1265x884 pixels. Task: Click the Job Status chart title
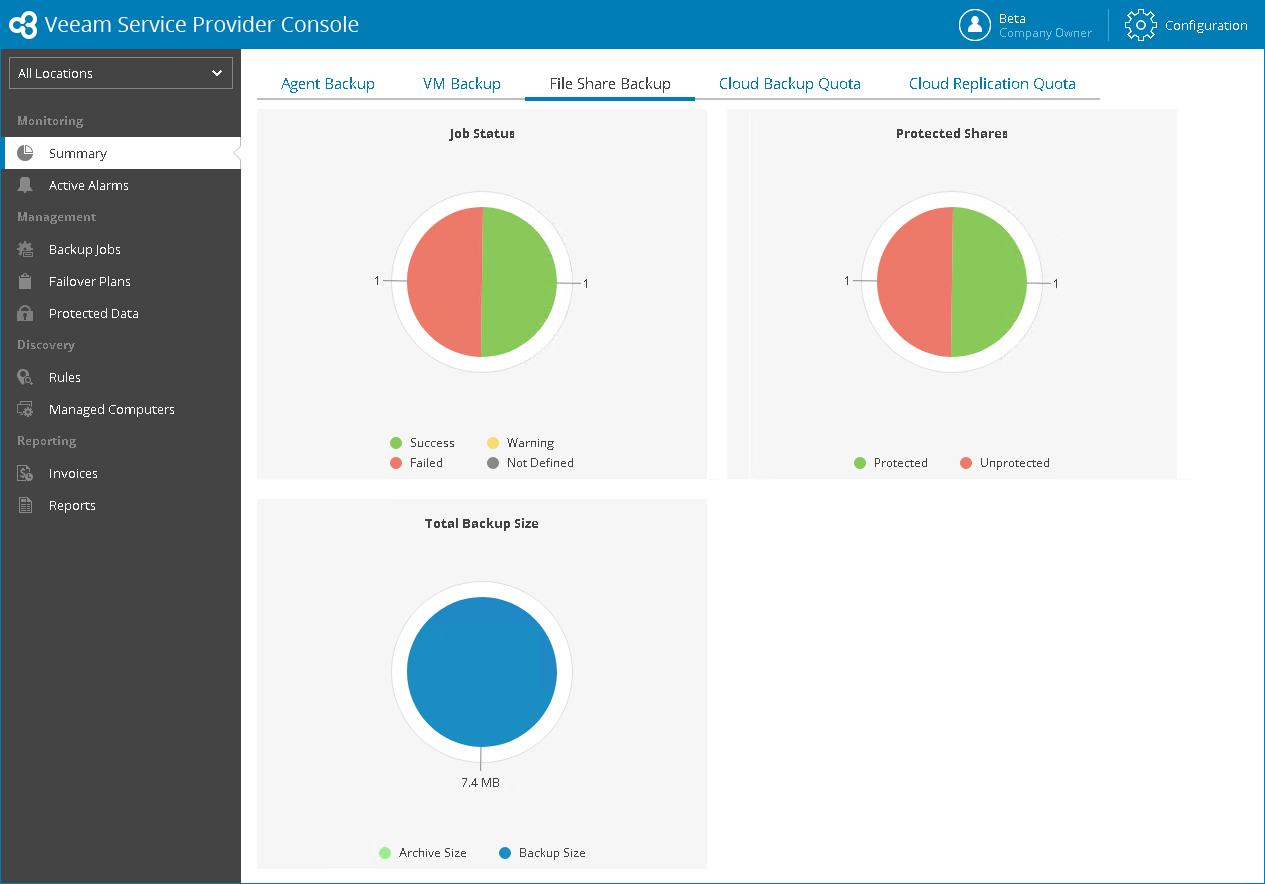pos(482,133)
